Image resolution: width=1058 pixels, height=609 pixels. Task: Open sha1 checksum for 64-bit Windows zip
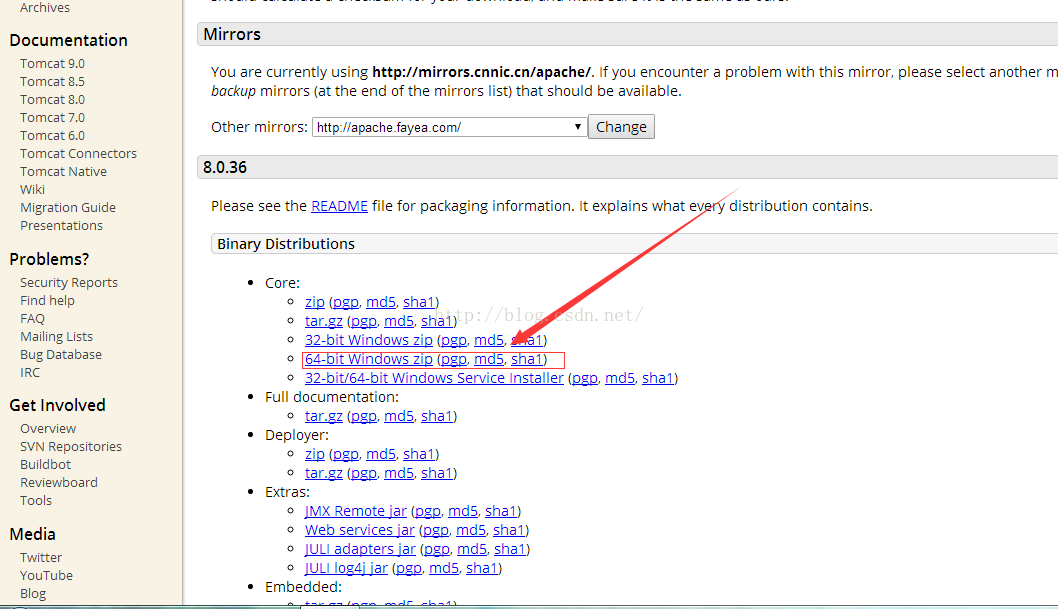pyautogui.click(x=527, y=359)
